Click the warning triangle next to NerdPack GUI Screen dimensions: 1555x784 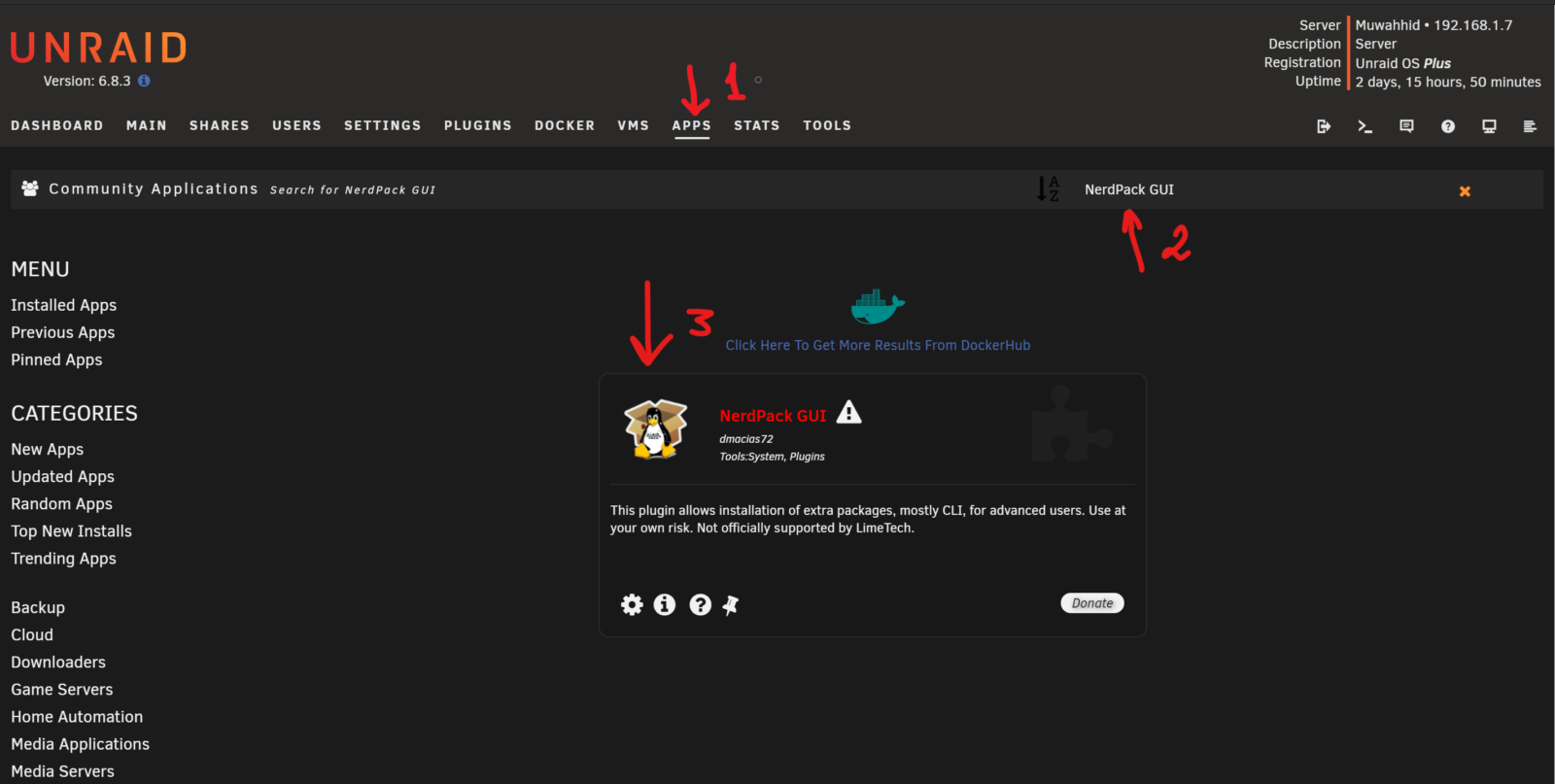click(x=849, y=413)
